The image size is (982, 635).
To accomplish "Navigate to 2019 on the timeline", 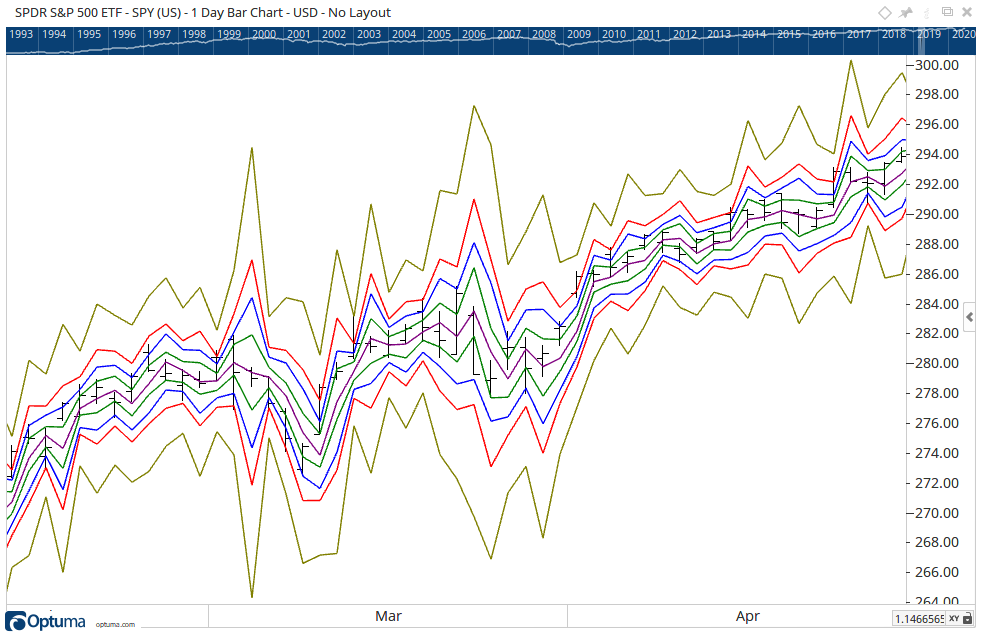I will [x=929, y=34].
